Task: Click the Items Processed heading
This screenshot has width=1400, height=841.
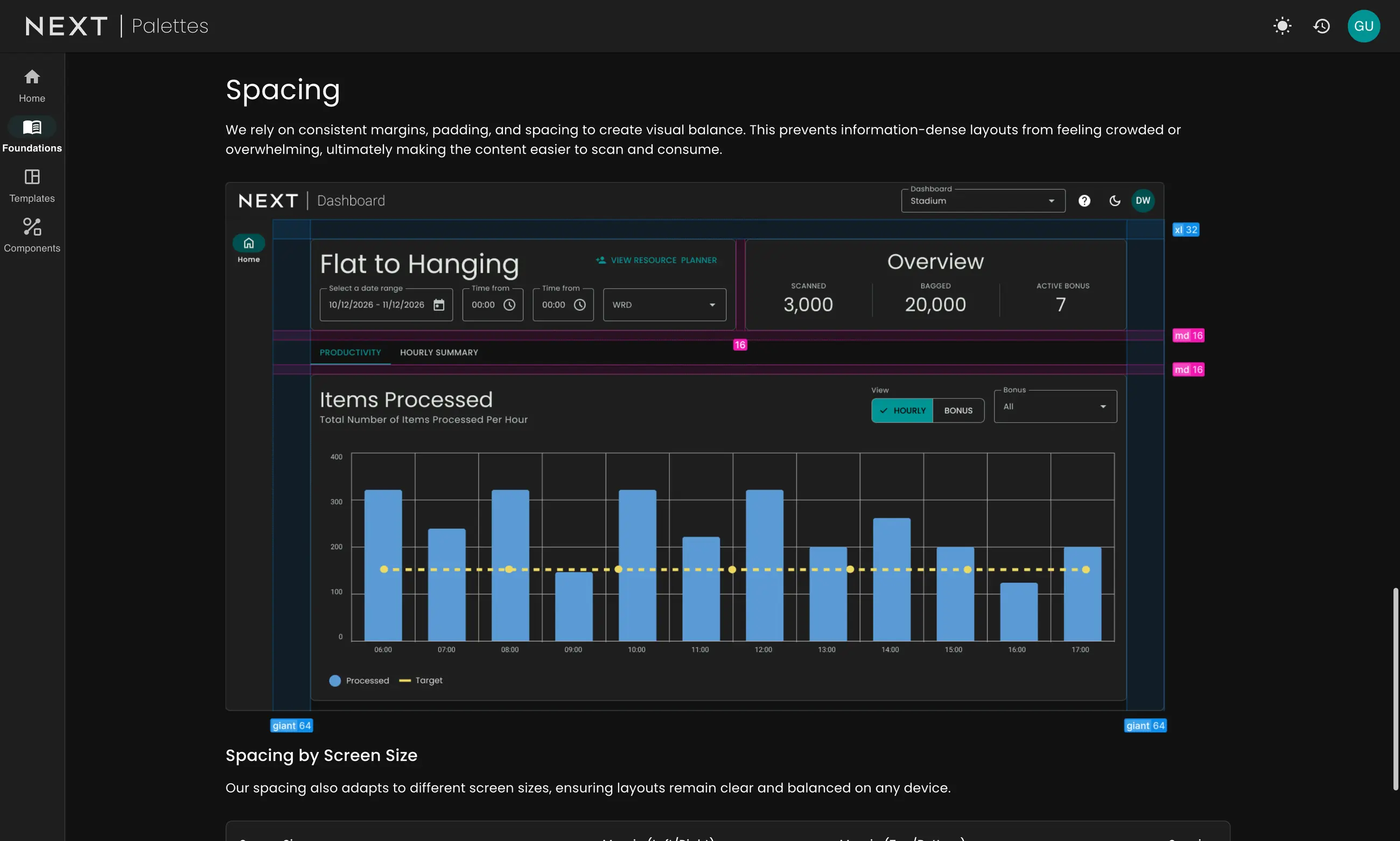Action: [x=406, y=400]
